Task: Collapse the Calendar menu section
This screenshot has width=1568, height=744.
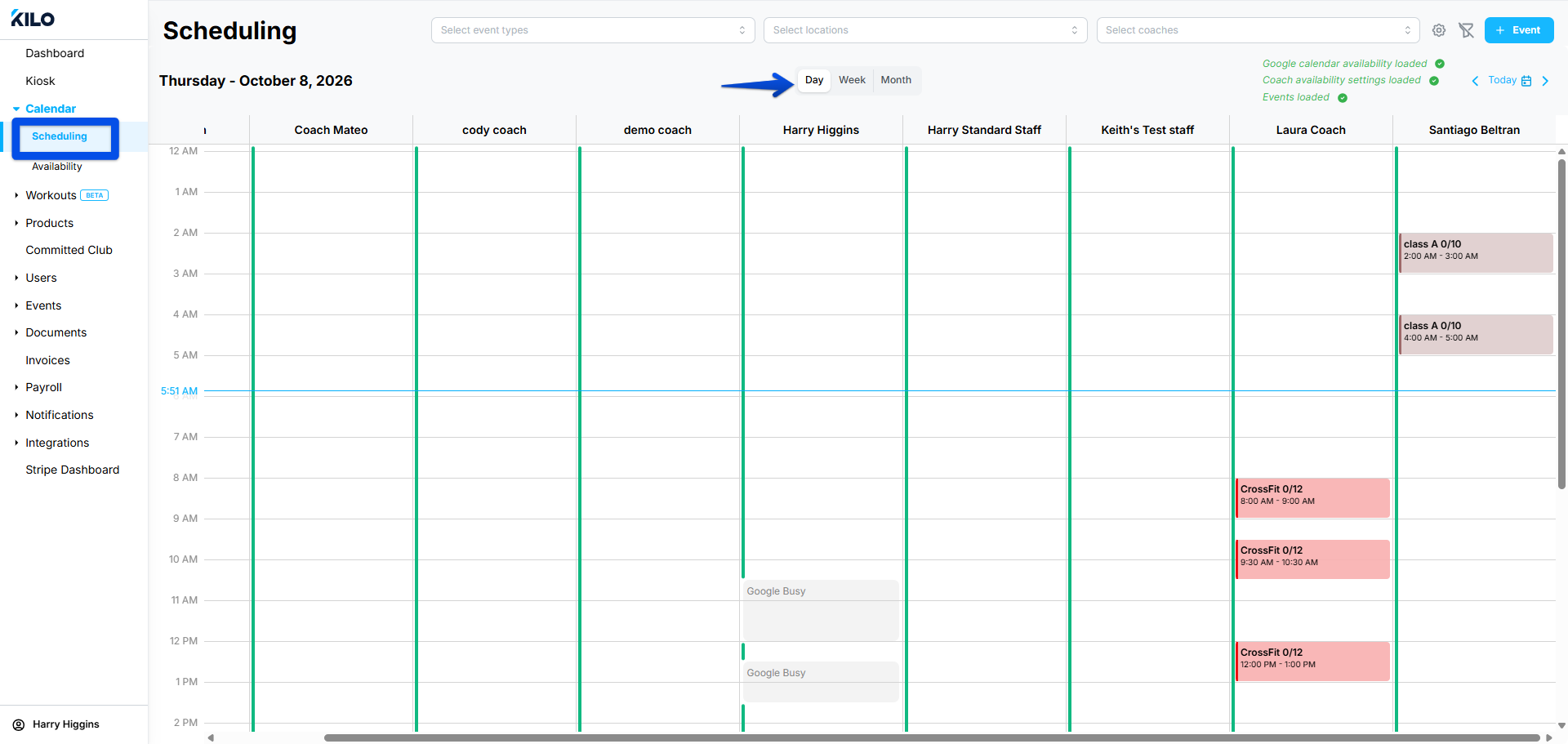Action: tap(16, 109)
